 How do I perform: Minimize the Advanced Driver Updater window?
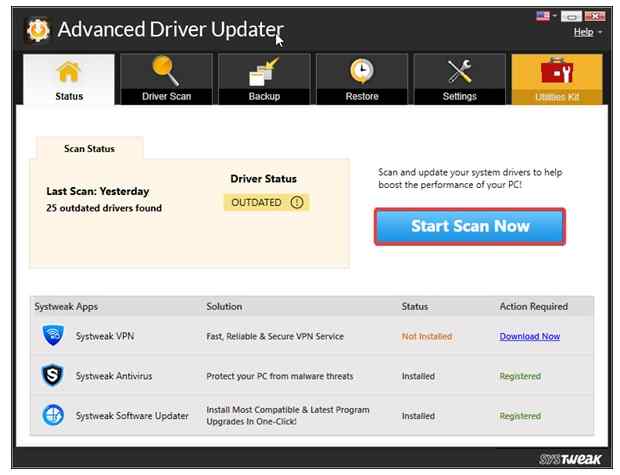pos(572,17)
